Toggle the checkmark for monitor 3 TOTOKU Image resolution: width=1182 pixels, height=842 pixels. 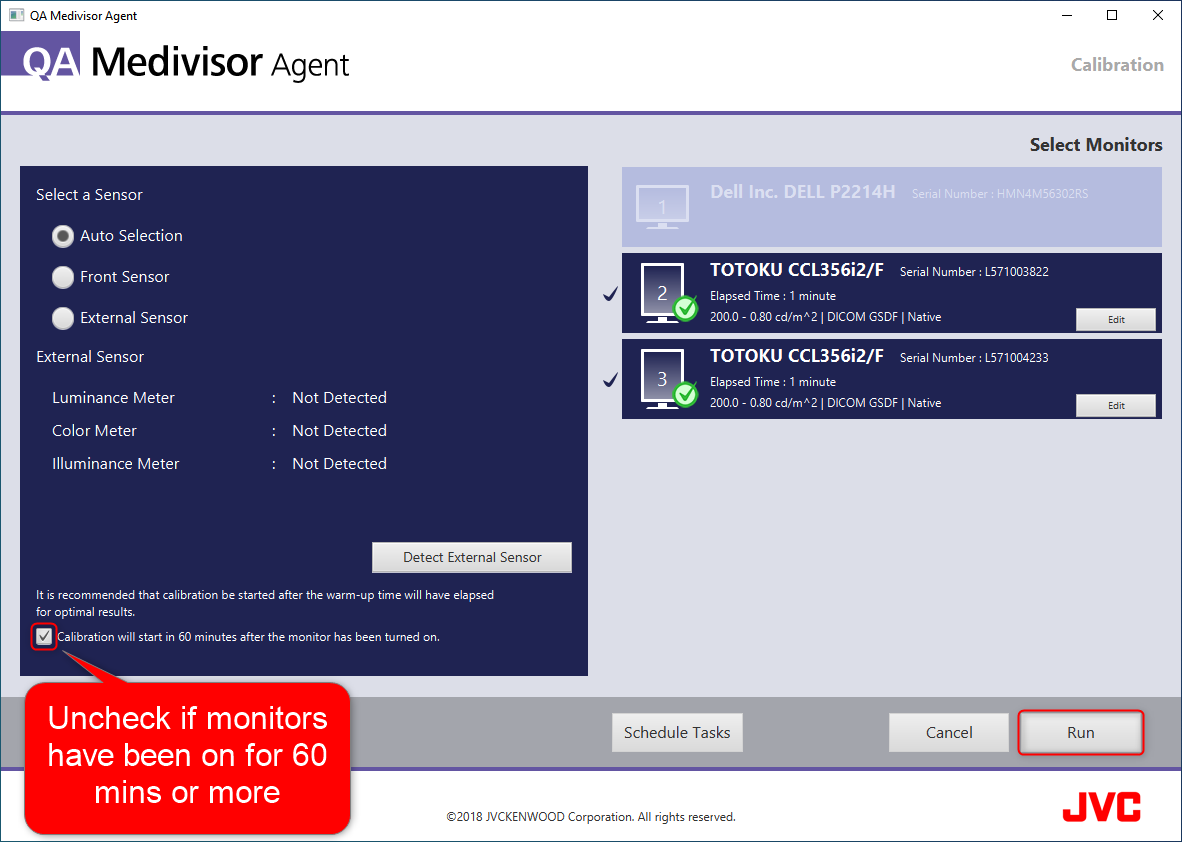[x=611, y=380]
